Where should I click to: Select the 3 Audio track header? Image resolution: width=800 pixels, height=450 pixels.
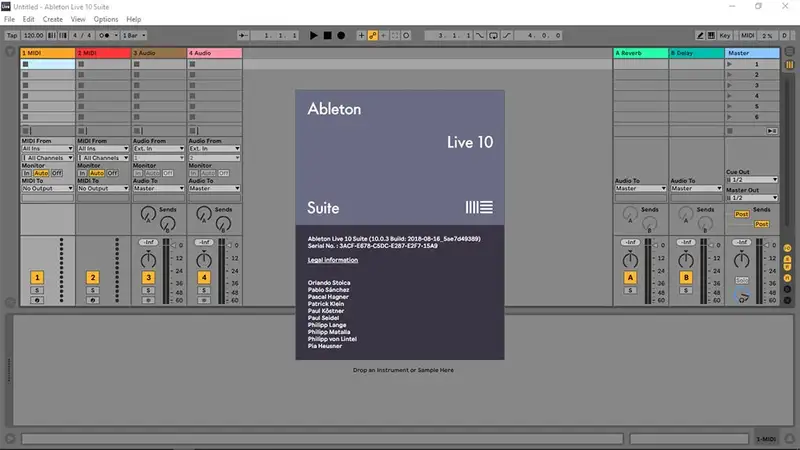(x=159, y=53)
